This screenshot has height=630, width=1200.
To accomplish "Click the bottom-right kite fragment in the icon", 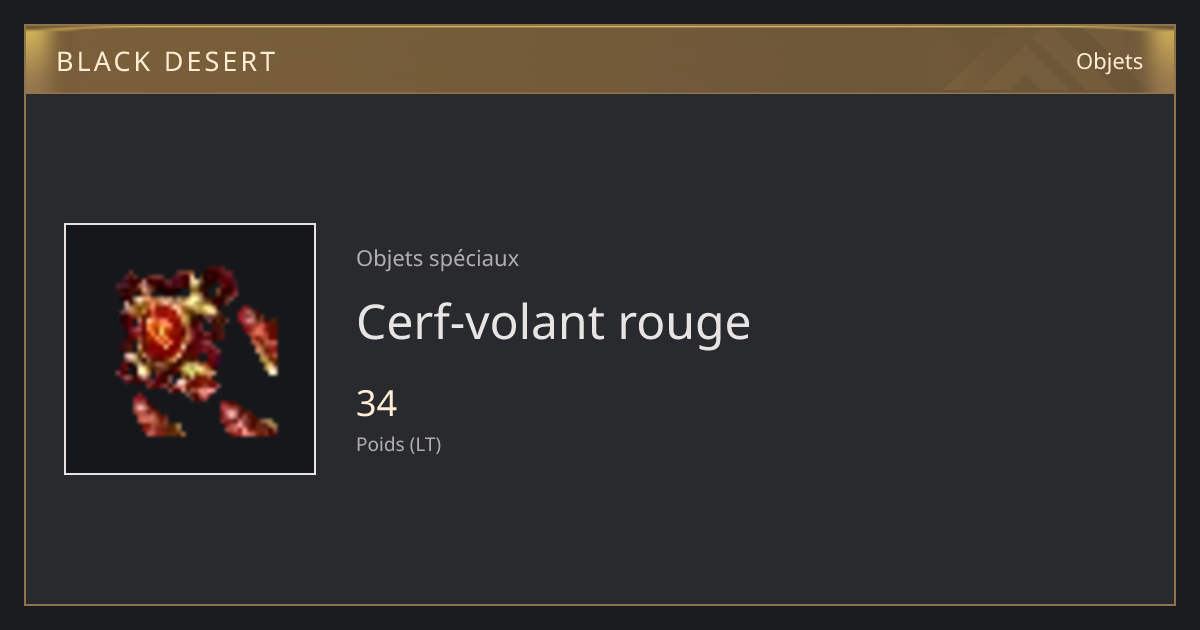I will pyautogui.click(x=248, y=419).
